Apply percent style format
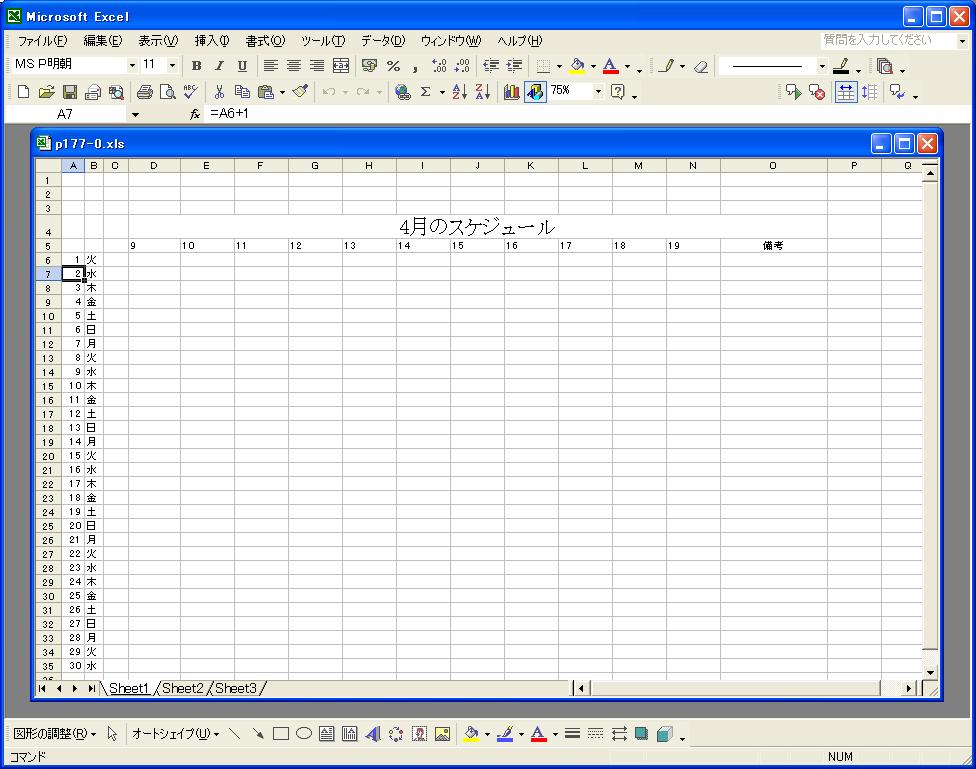The image size is (976, 769). (x=393, y=65)
